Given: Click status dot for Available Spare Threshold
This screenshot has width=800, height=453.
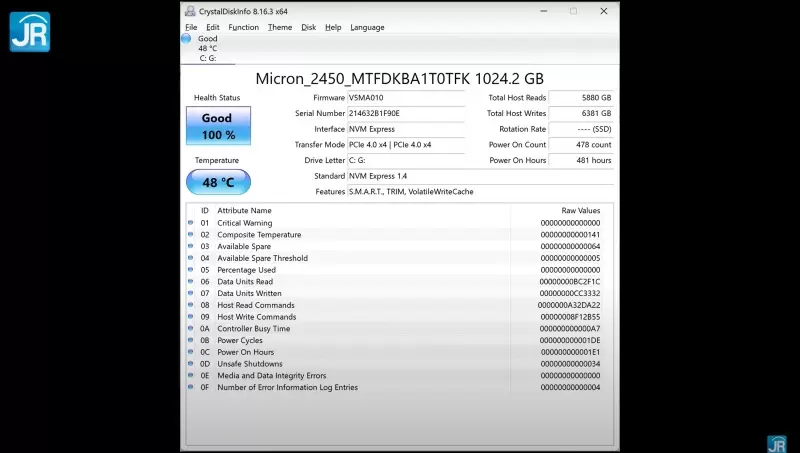Looking at the screenshot, I should (191, 258).
